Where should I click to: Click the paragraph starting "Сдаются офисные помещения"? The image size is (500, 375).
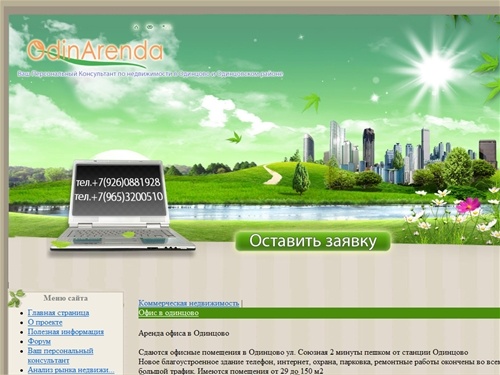(x=303, y=352)
